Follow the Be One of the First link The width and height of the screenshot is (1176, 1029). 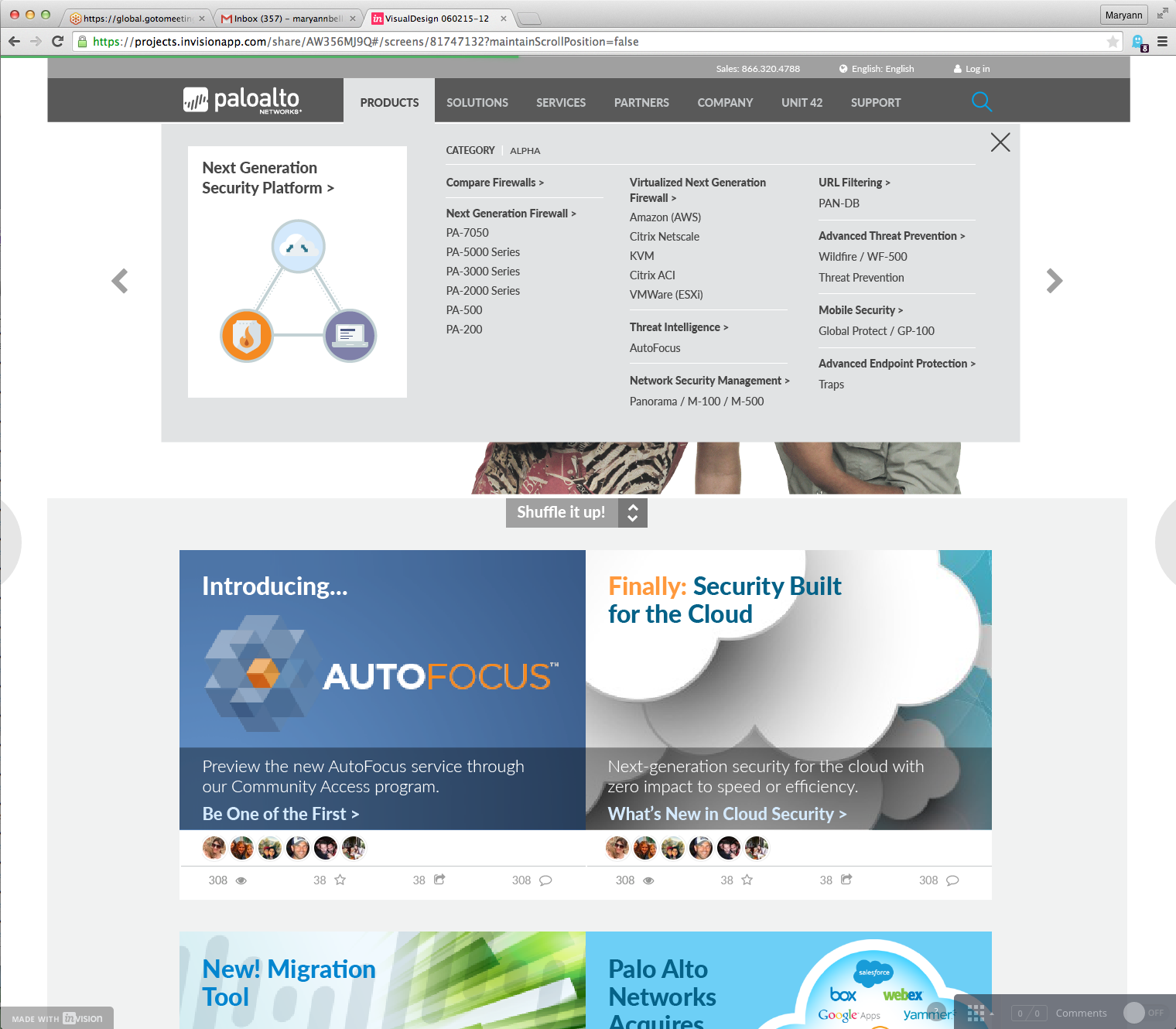[280, 813]
